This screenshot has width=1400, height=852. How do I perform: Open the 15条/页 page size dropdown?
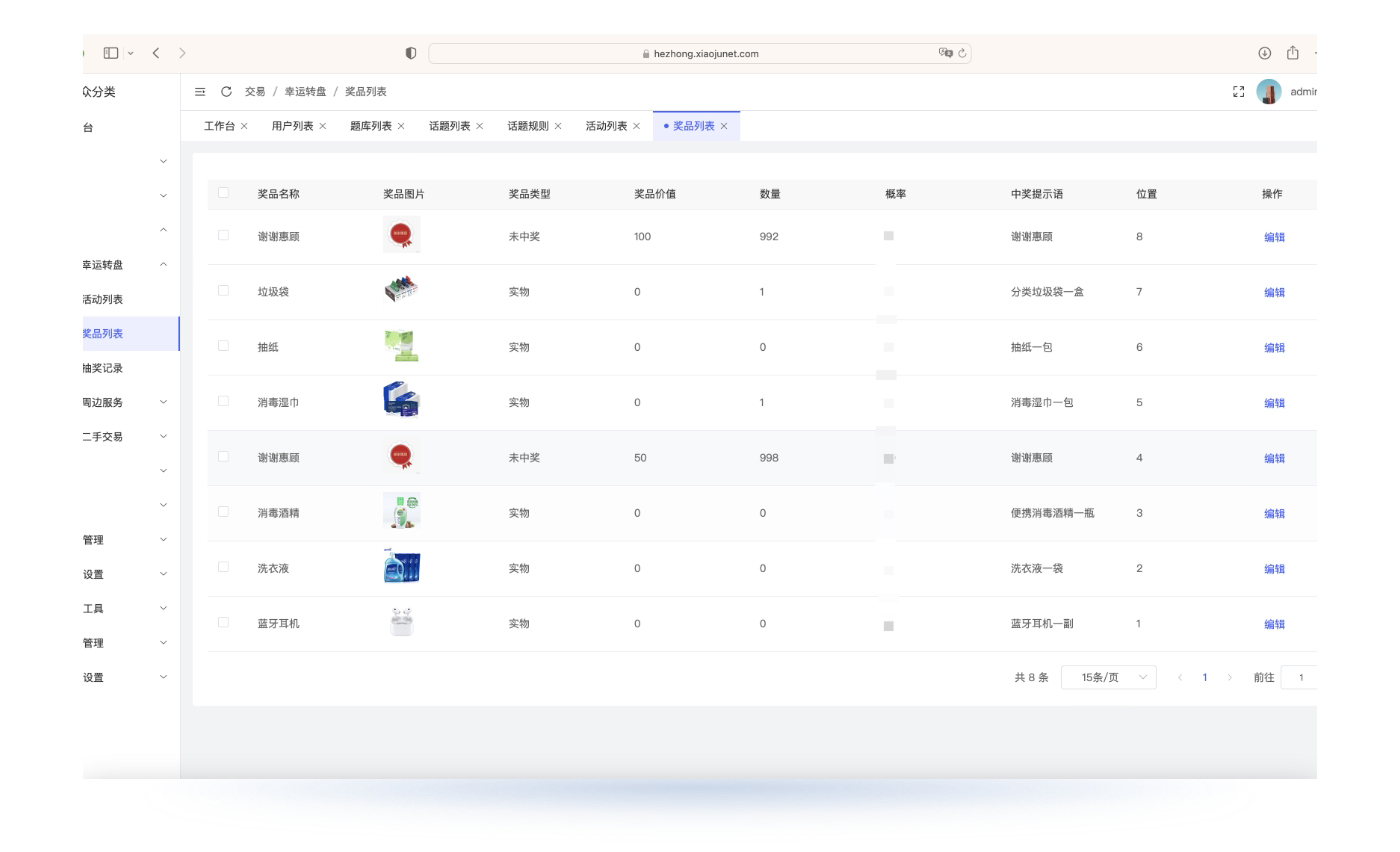1108,677
